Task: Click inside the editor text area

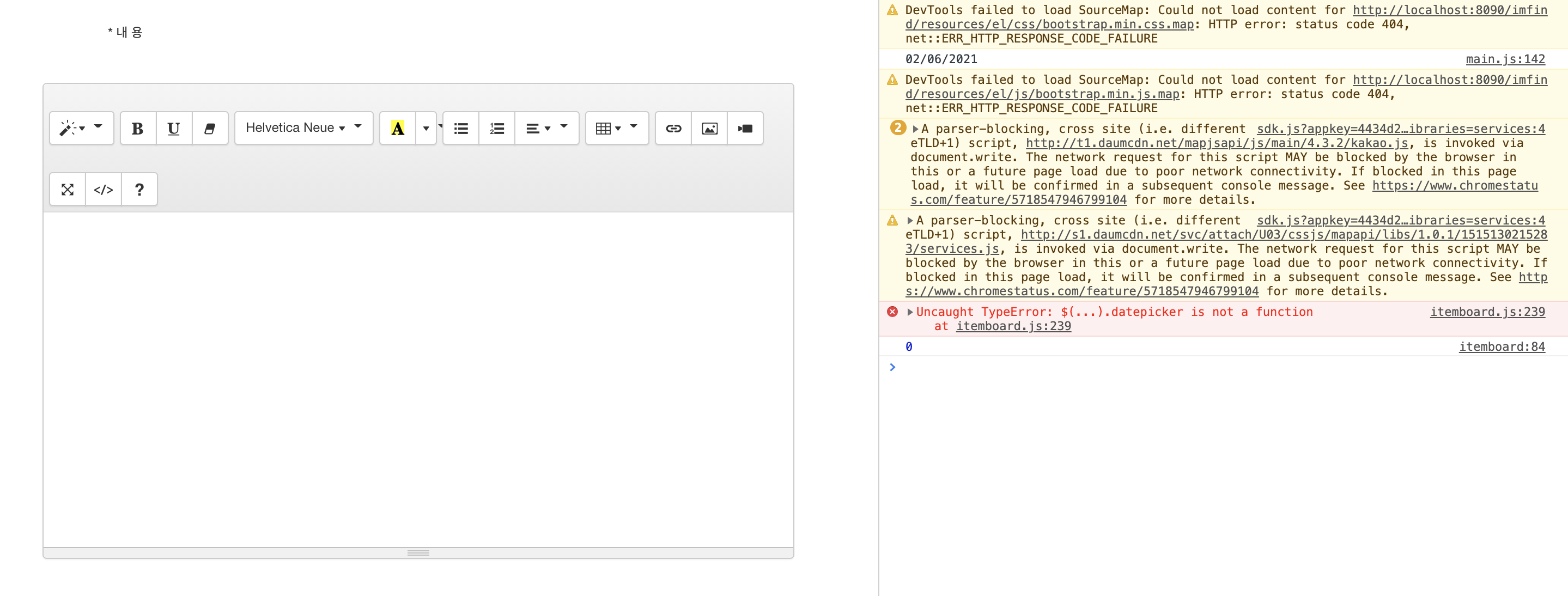Action: click(418, 379)
